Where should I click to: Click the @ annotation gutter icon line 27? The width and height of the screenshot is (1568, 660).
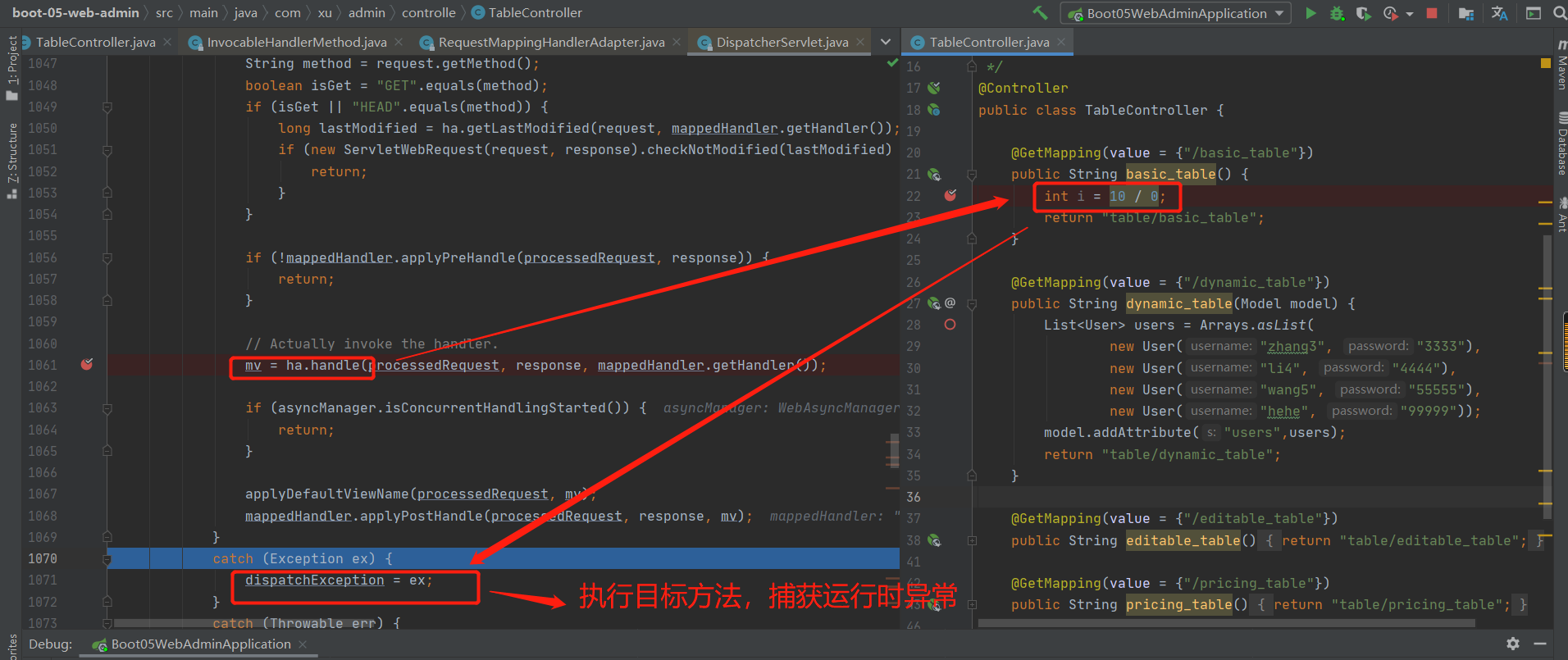click(950, 303)
